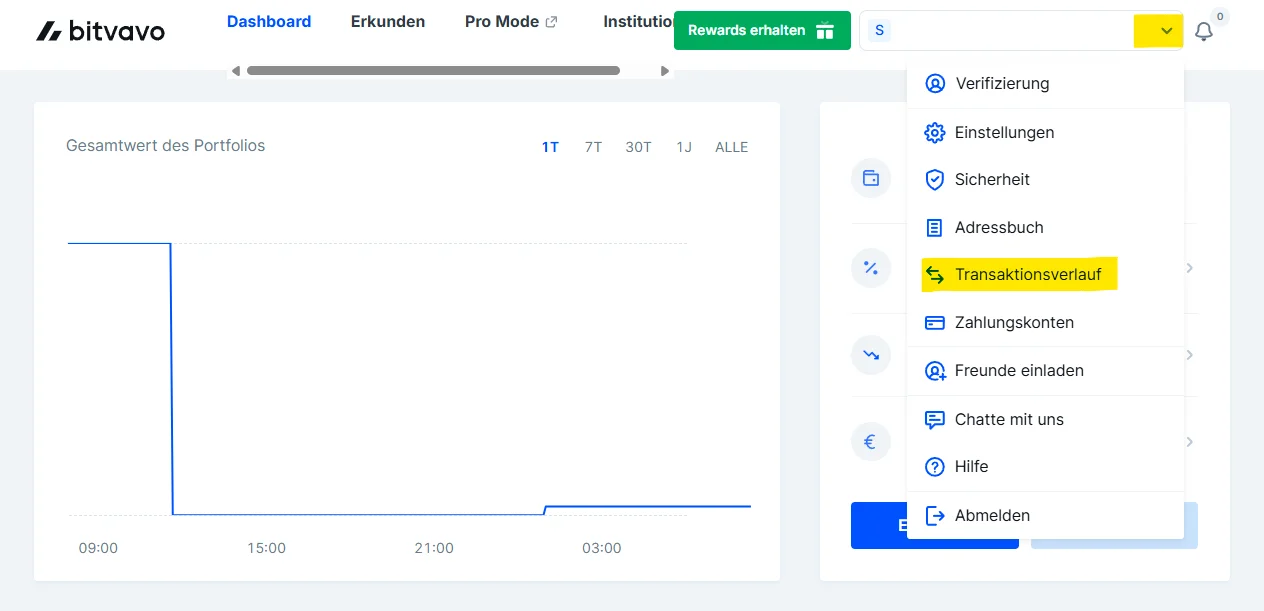Open Einstellungen via the gear icon
The image size is (1264, 611).
click(x=935, y=132)
